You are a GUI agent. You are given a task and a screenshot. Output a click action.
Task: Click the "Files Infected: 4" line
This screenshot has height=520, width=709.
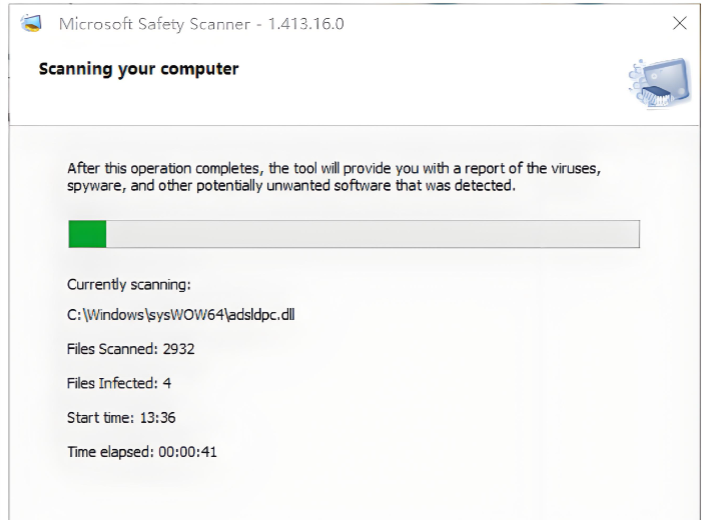[119, 383]
